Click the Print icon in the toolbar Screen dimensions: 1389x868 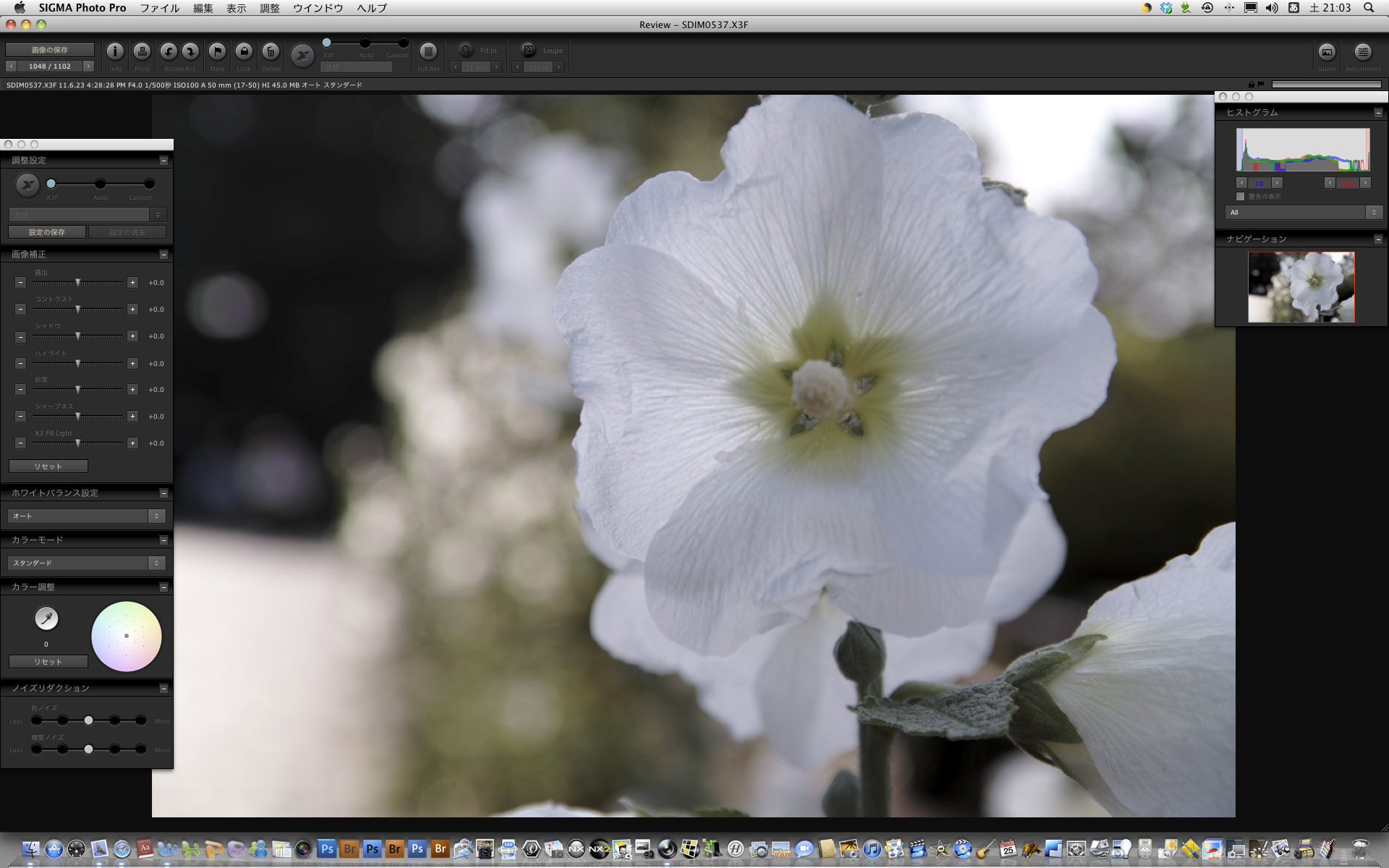(142, 51)
